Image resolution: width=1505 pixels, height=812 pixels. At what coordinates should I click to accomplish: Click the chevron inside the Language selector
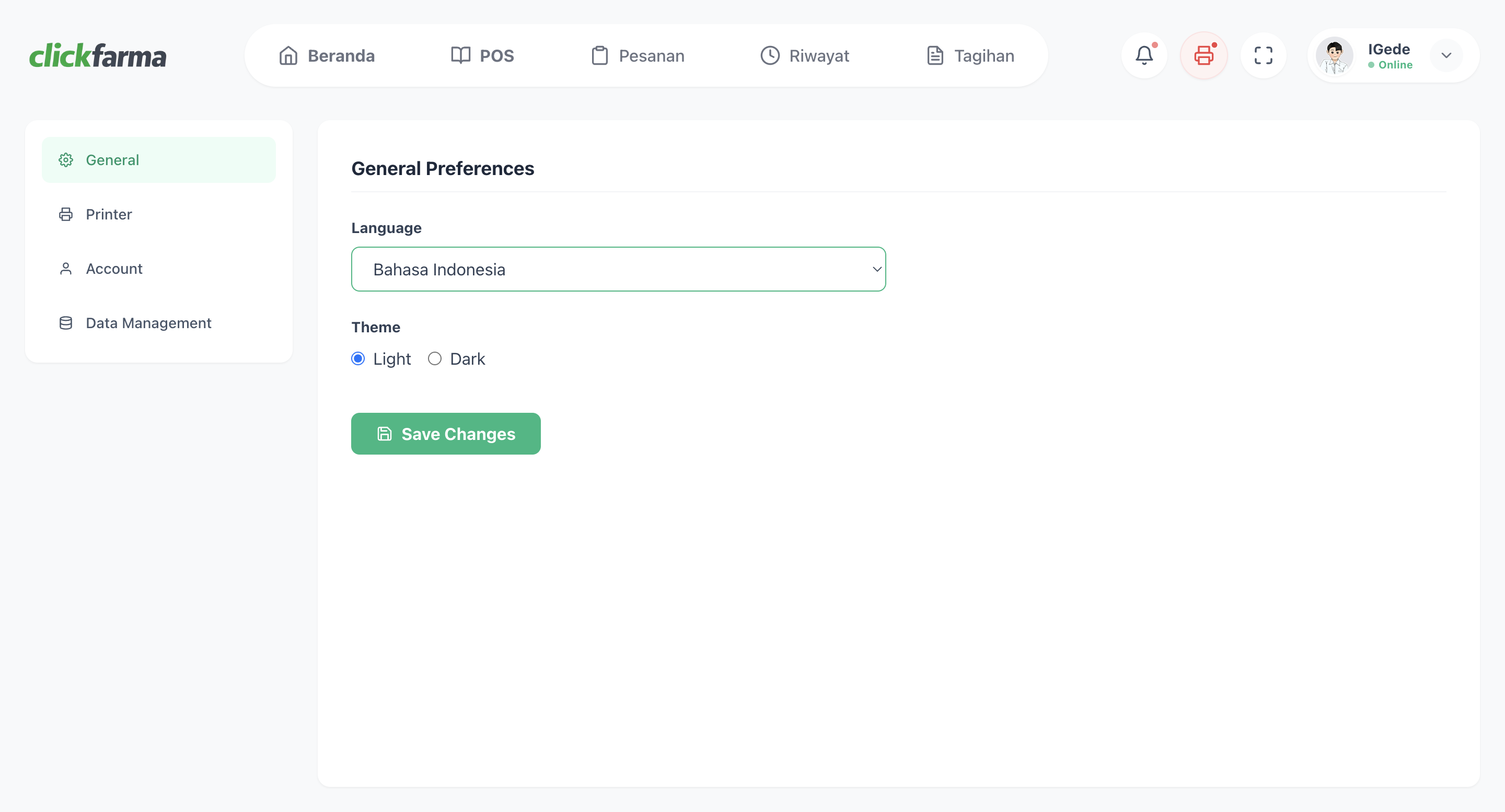tap(876, 269)
